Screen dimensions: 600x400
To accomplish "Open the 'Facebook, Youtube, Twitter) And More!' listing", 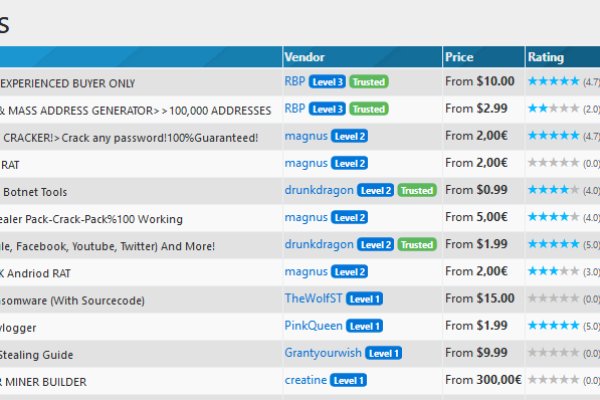I will (107, 247).
